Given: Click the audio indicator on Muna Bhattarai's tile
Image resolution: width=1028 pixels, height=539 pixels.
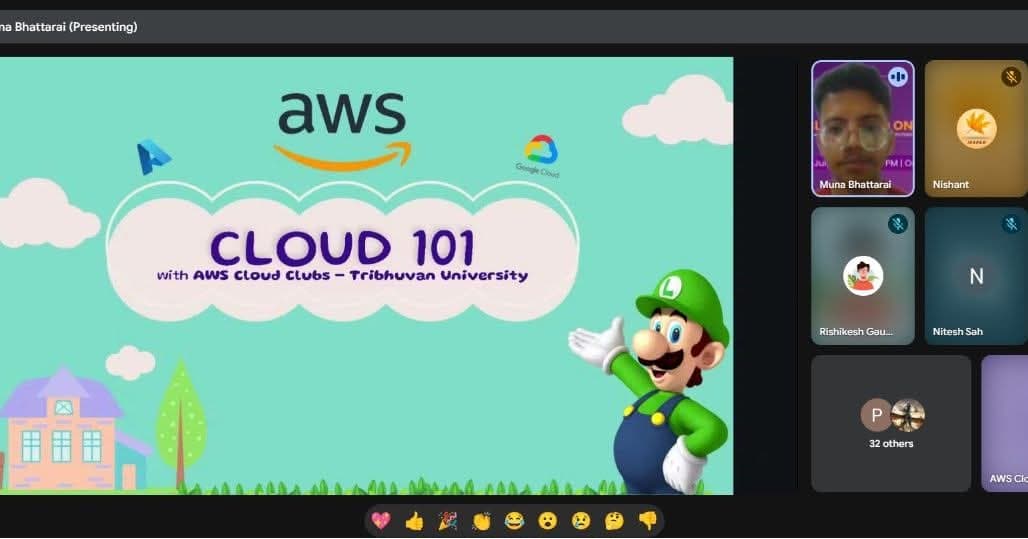Looking at the screenshot, I should (x=898, y=77).
